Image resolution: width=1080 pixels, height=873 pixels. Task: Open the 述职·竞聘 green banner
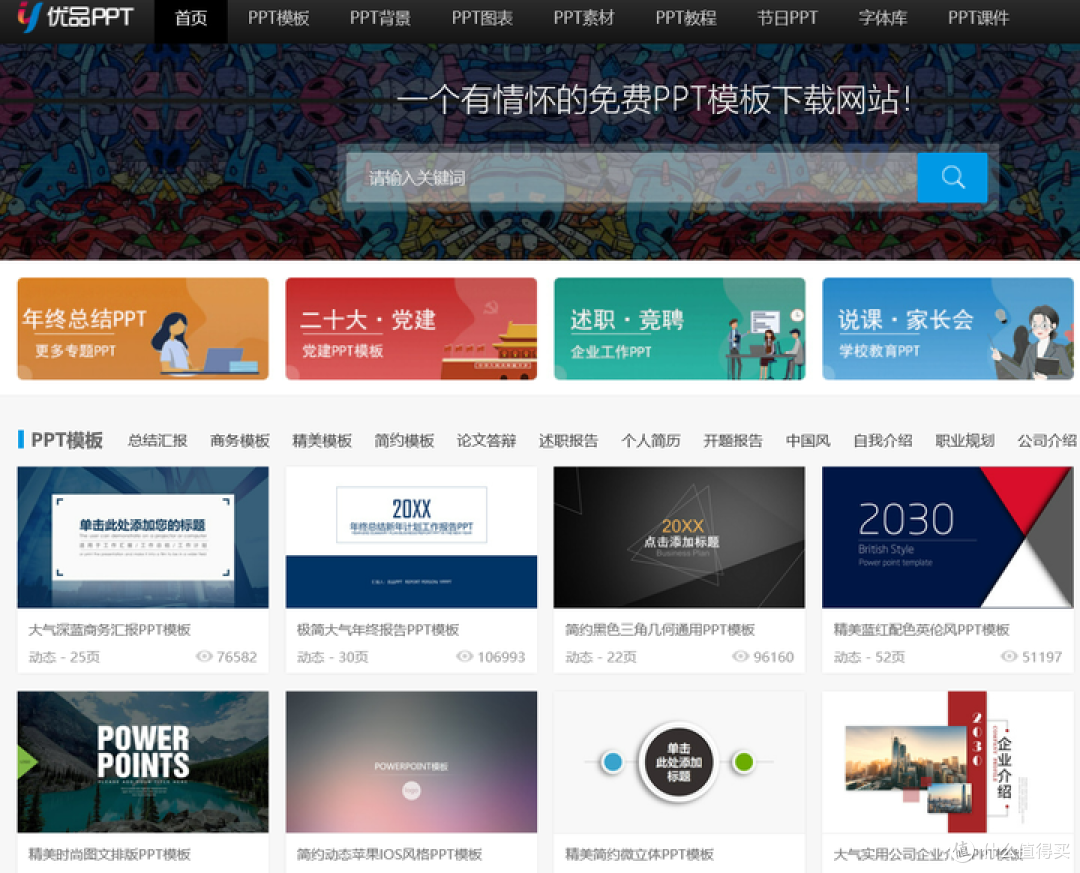click(679, 329)
